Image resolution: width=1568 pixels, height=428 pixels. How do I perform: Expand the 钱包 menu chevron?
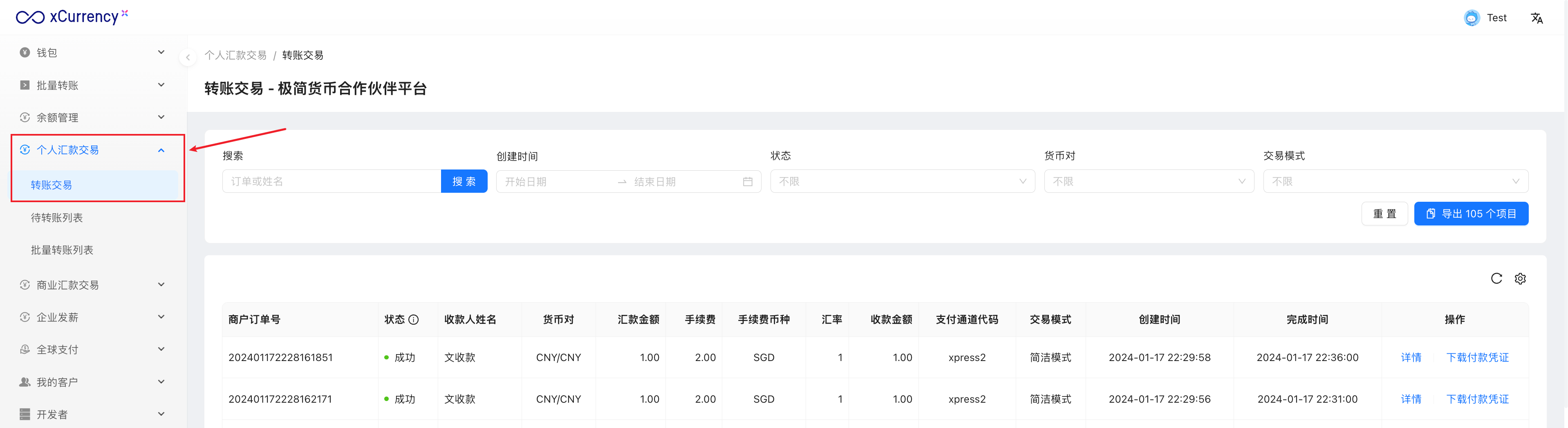point(161,52)
